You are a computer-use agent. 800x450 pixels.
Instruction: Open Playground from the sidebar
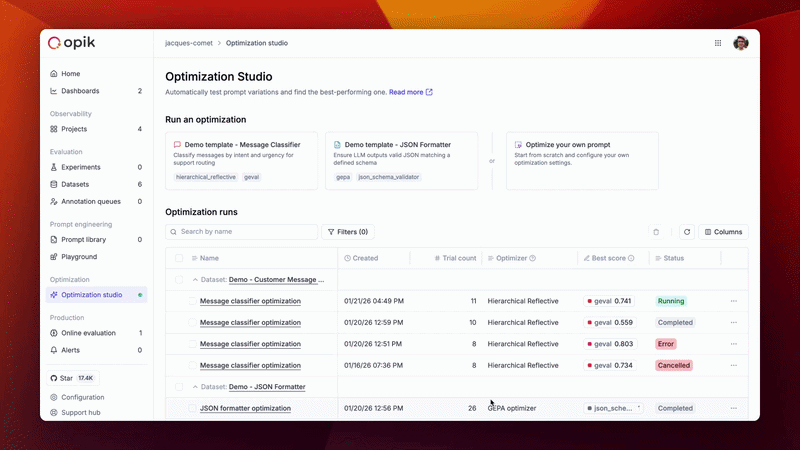click(x=96, y=257)
